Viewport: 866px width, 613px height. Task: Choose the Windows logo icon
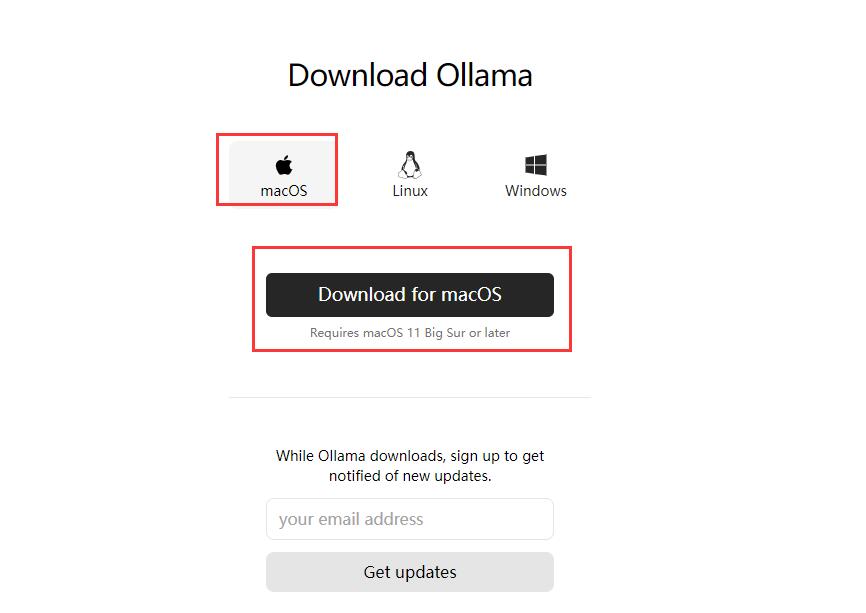click(x=536, y=165)
